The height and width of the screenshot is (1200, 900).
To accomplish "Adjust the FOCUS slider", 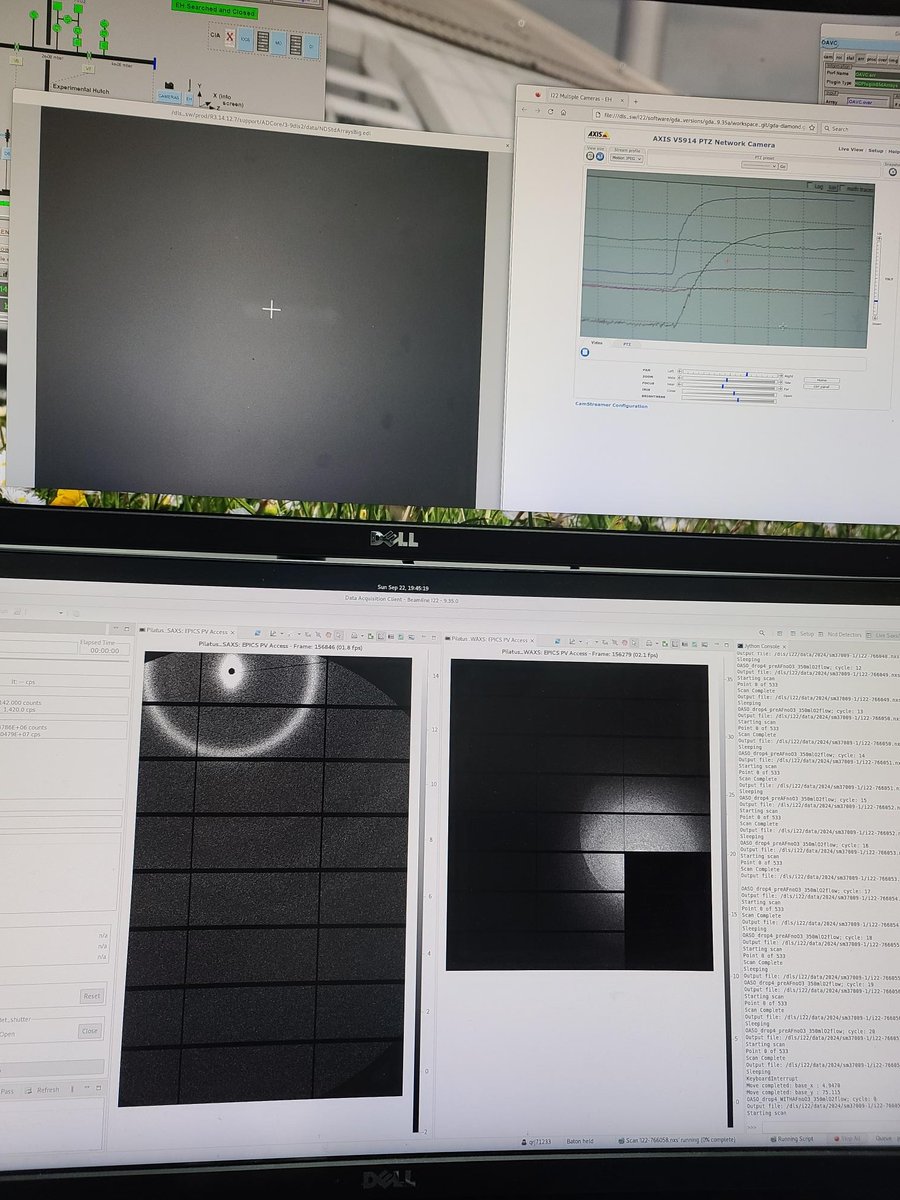I will point(729,387).
